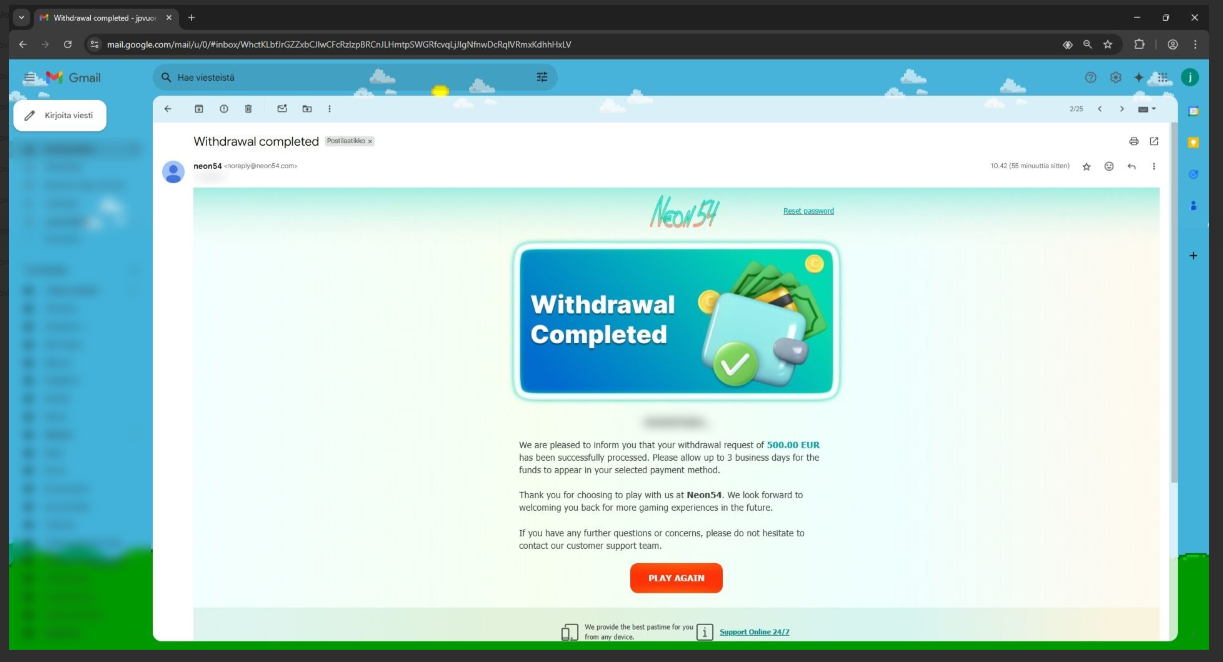
Task: Go to newer message arrow
Action: [1100, 109]
